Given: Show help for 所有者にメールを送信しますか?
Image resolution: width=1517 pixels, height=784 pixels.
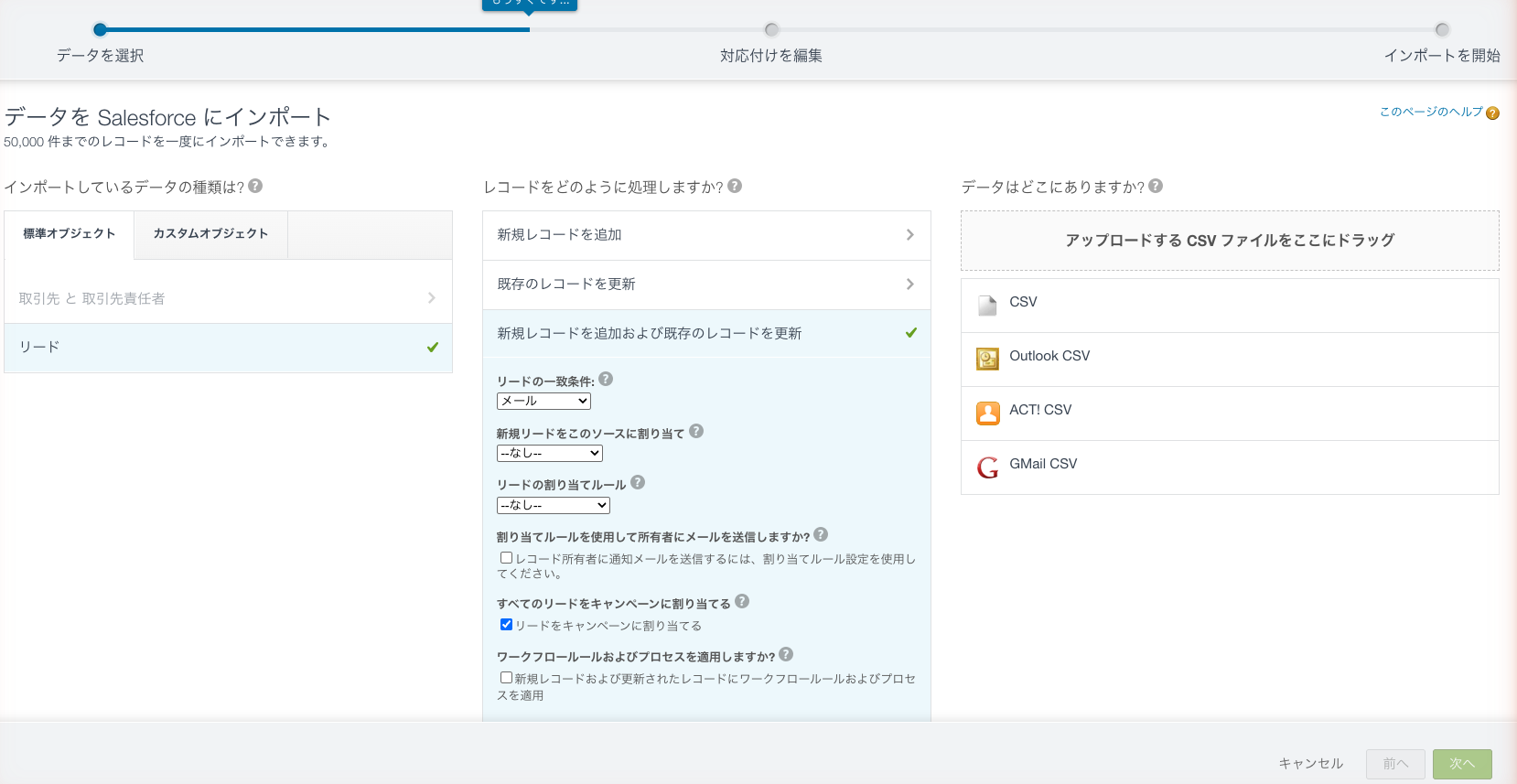Looking at the screenshot, I should (821, 534).
